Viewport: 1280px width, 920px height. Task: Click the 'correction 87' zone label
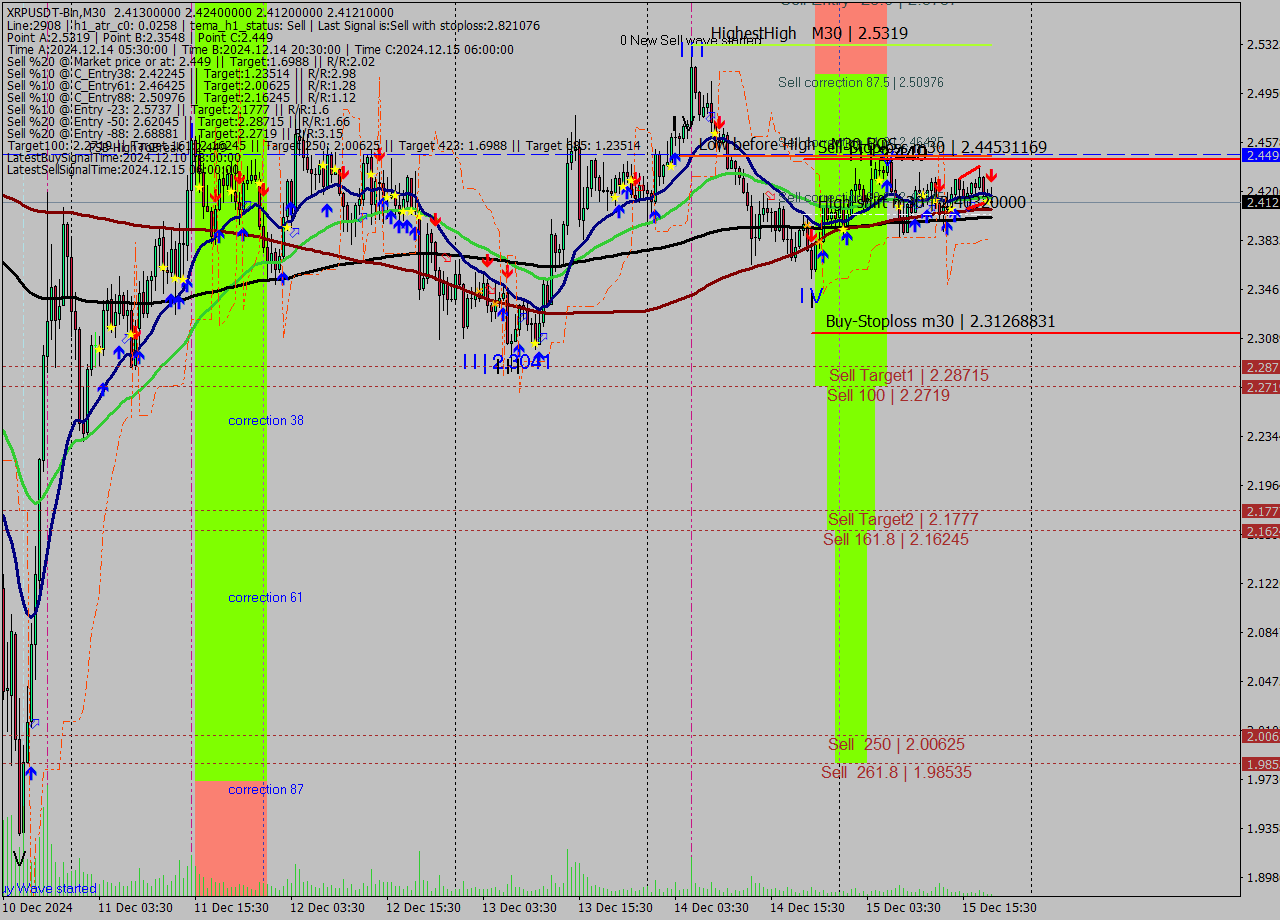266,789
